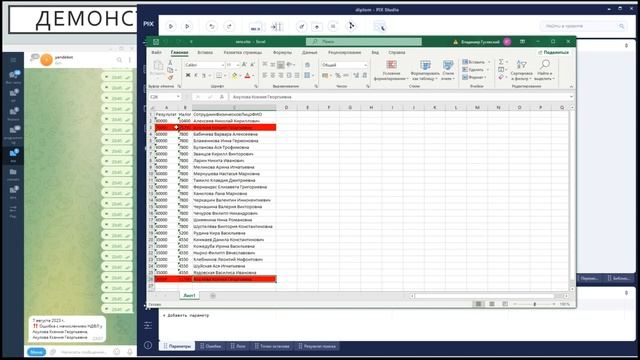The image size is (640, 360).
Task: Click the percent style icon
Action: pos(338,76)
